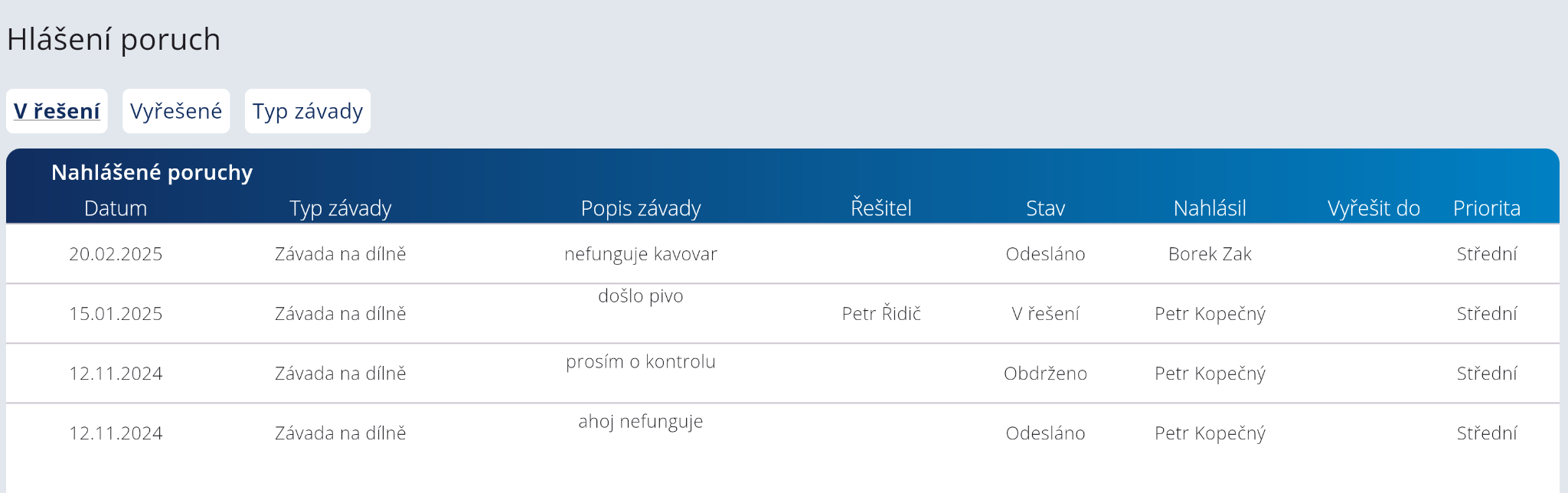The image size is (1568, 493).
Task: Click the "Řešitel" column header
Action: tap(881, 208)
